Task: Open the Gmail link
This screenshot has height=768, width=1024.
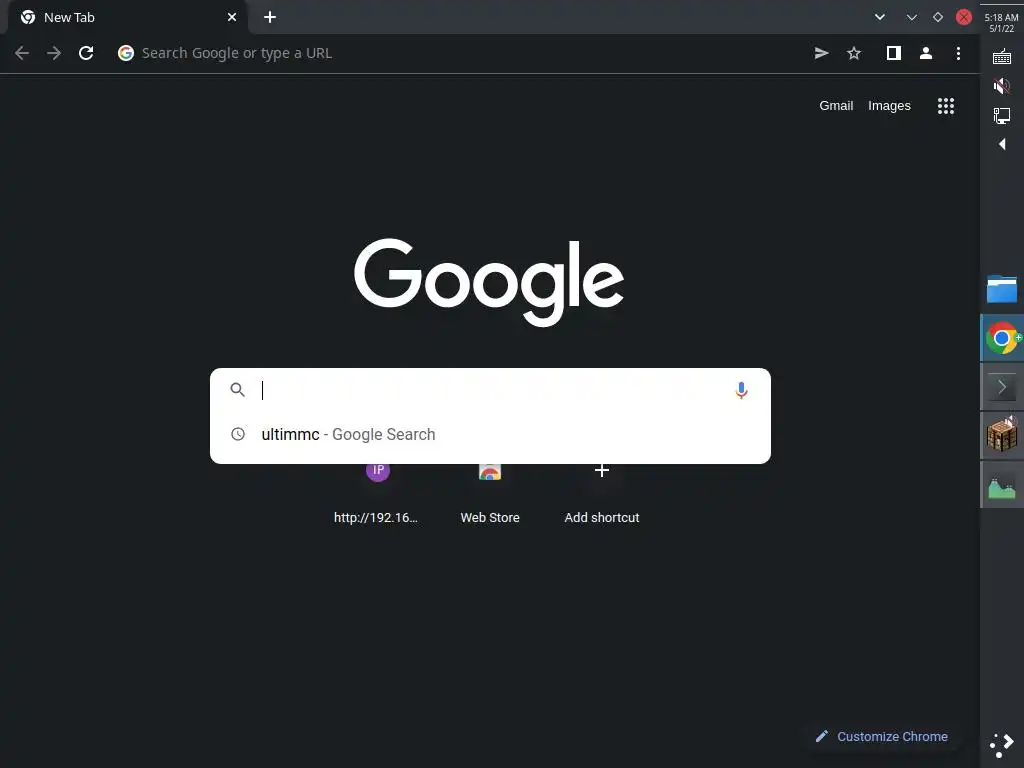Action: pos(836,106)
